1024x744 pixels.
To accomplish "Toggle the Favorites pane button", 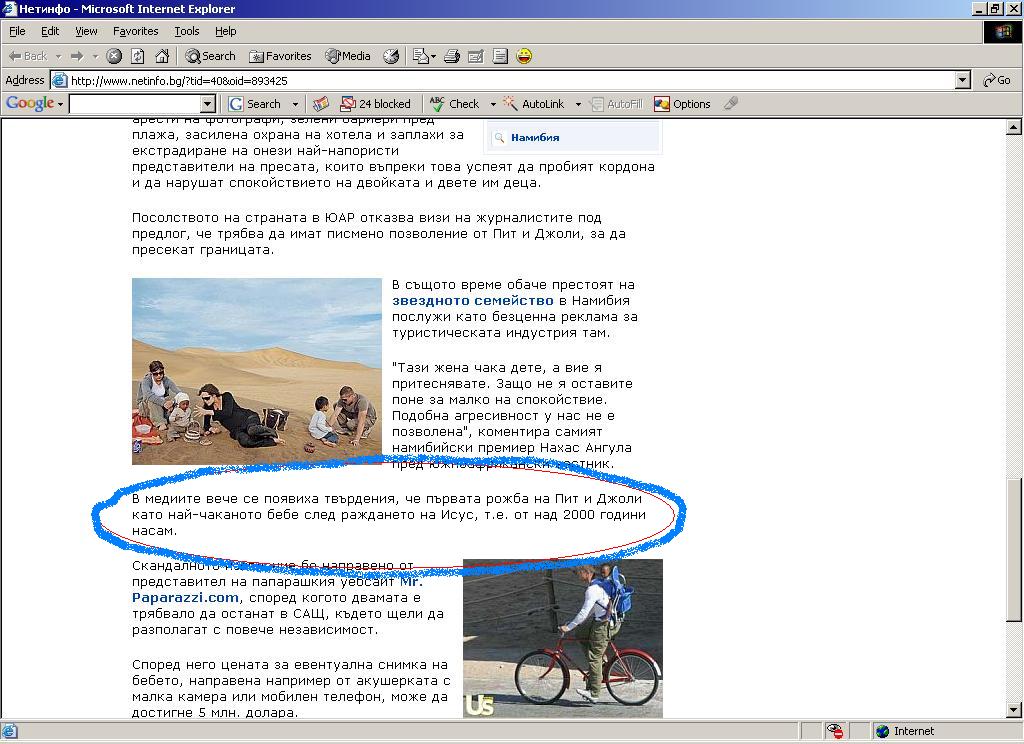I will click(280, 56).
